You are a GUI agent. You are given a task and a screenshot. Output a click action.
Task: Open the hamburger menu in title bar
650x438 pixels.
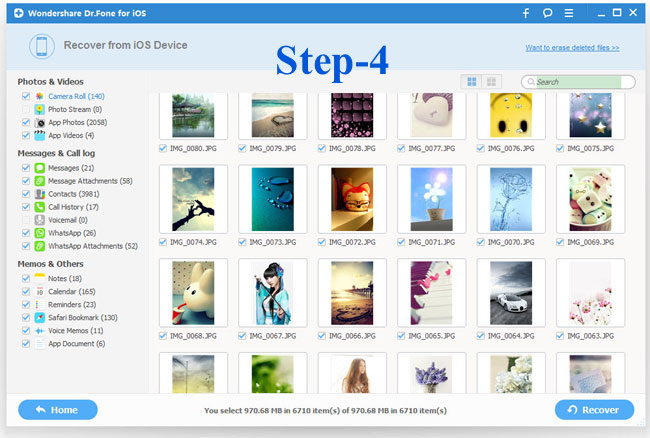coord(570,13)
